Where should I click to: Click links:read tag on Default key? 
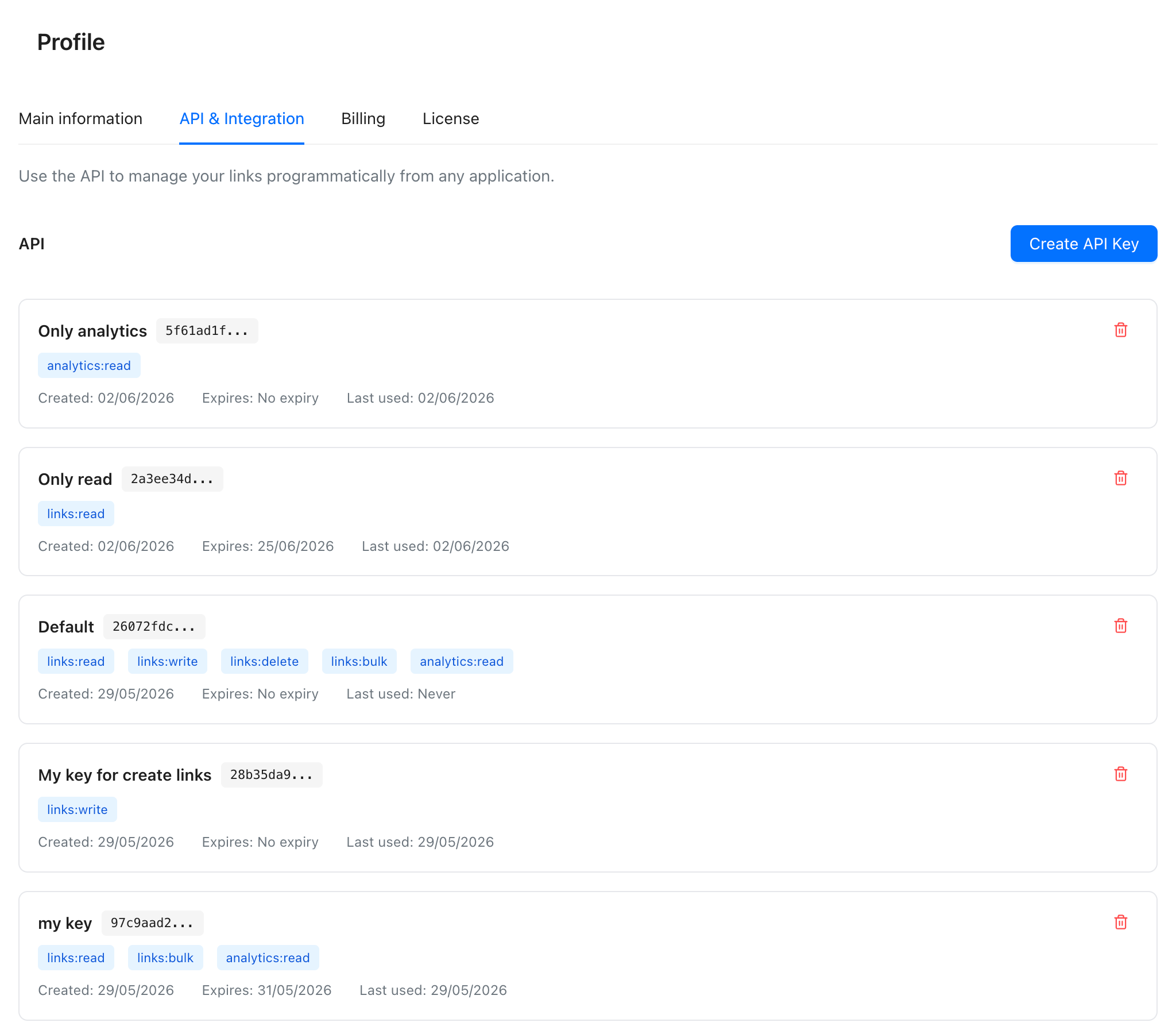click(x=76, y=662)
